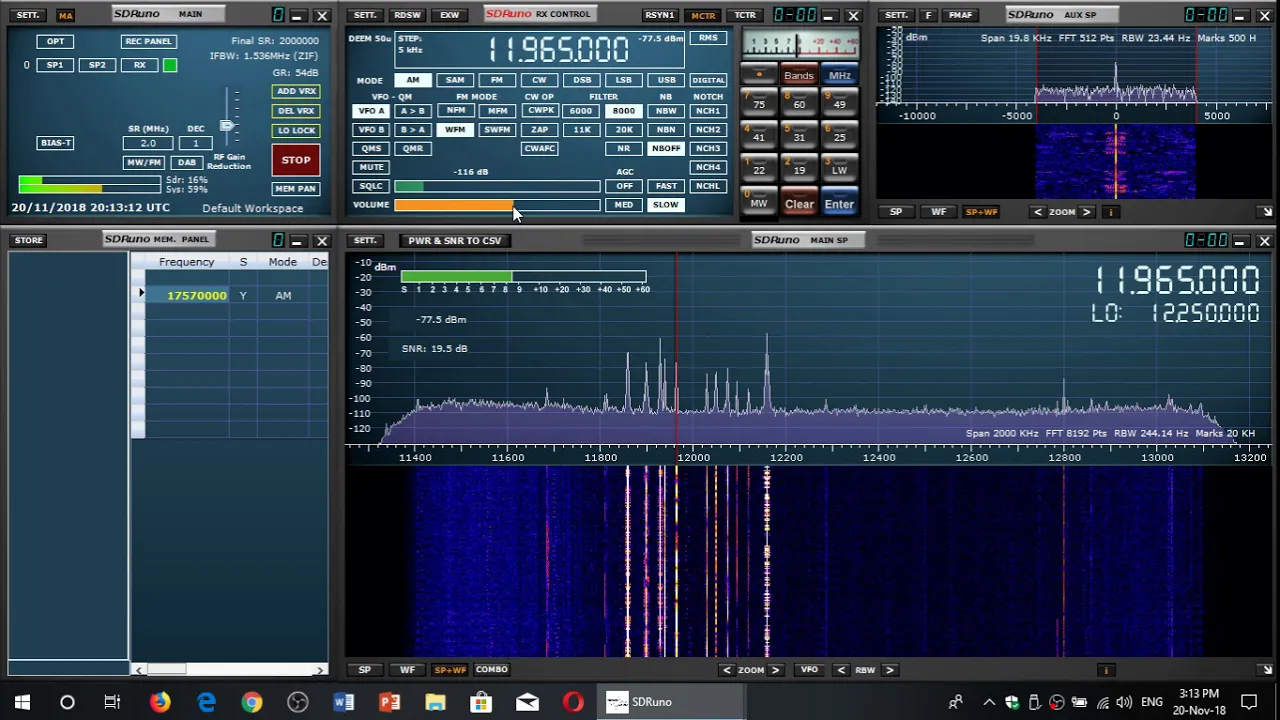Open the action center notification icon
This screenshot has height=720, width=1280.
[x=1249, y=702]
